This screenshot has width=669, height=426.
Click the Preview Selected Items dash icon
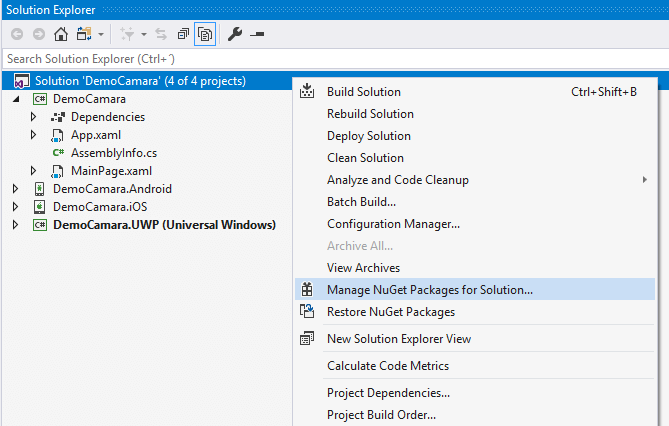(257, 34)
